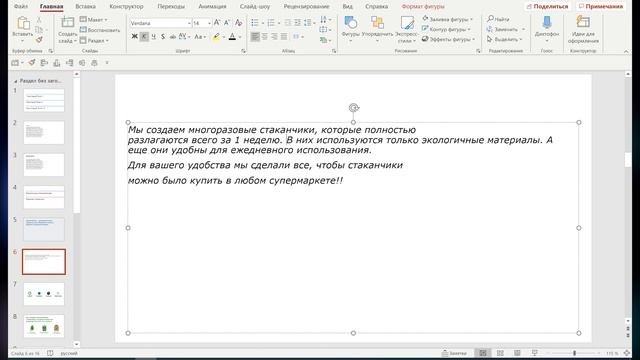Click the Decrease Font Size icon
This screenshot has height=360, width=640.
(227, 23)
